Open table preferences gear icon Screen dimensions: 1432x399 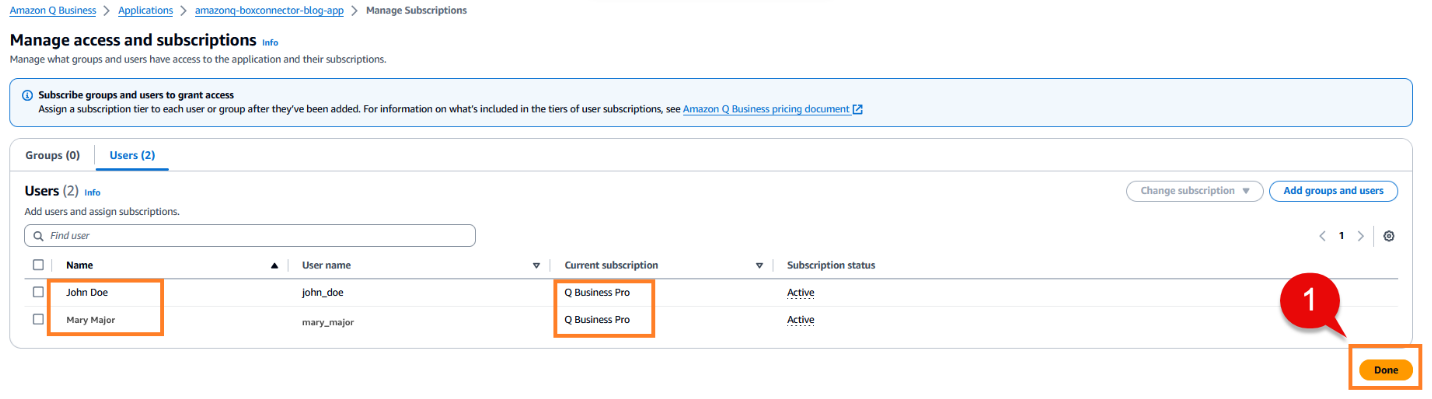point(1389,236)
